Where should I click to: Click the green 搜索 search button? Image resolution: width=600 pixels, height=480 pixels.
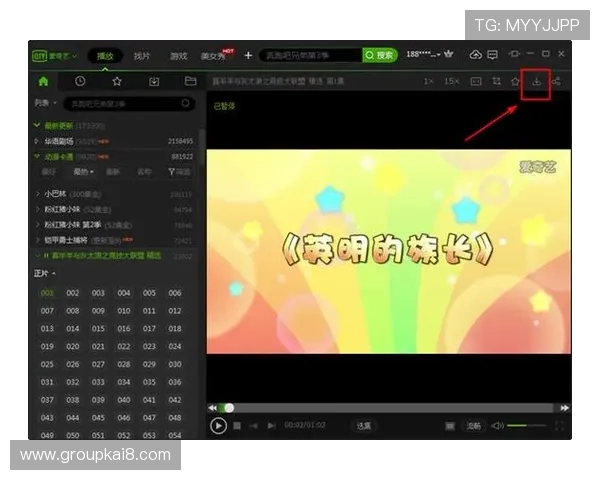click(x=378, y=55)
